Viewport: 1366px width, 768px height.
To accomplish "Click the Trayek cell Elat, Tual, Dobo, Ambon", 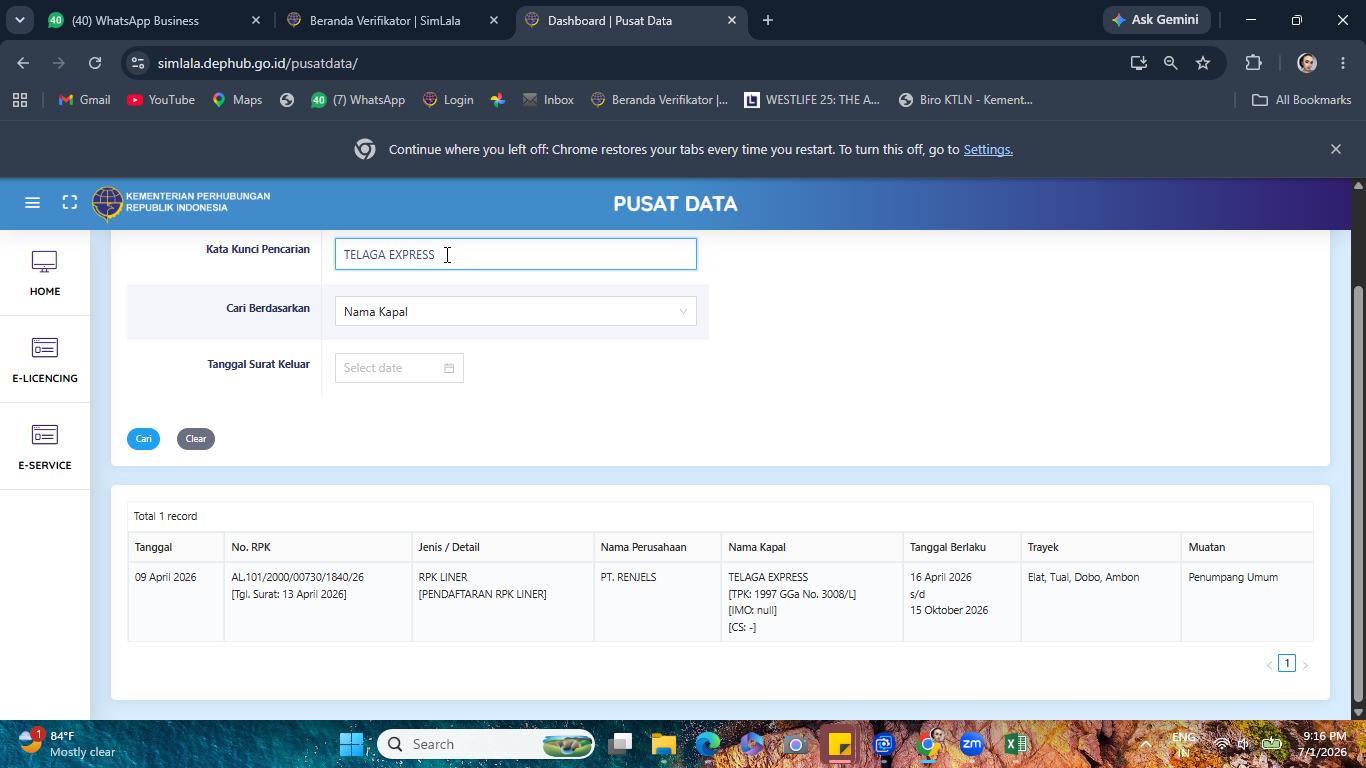I will pos(1101,601).
